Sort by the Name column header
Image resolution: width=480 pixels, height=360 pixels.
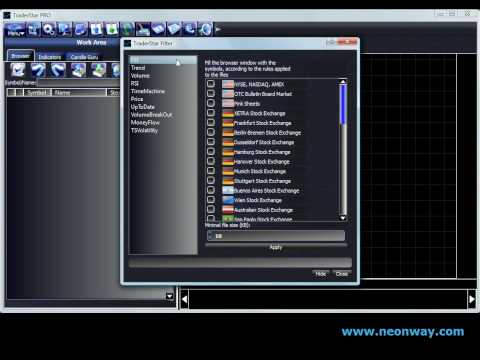coord(79,92)
